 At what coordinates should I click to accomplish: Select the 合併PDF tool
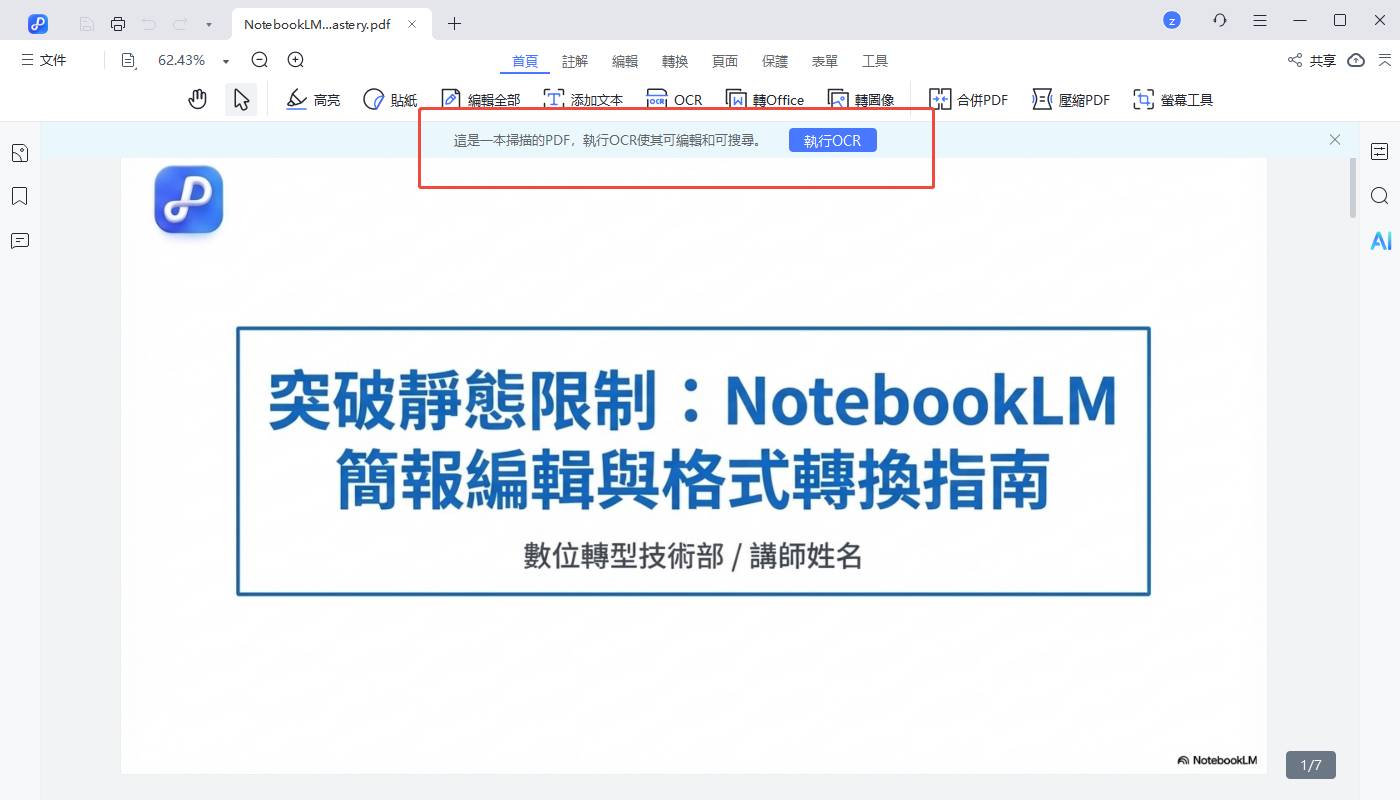point(968,99)
